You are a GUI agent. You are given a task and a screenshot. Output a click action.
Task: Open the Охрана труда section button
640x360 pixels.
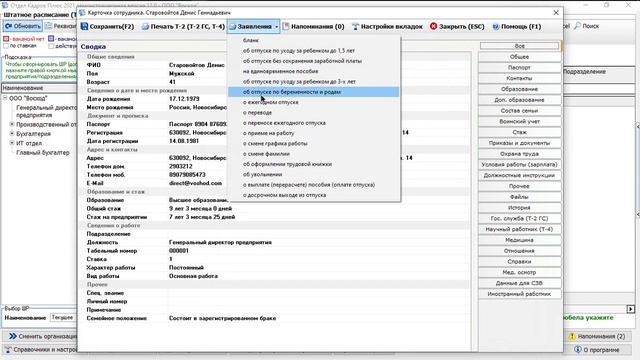519,154
